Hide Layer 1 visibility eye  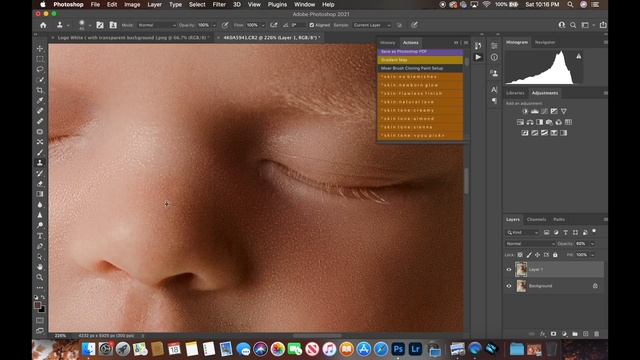509,269
